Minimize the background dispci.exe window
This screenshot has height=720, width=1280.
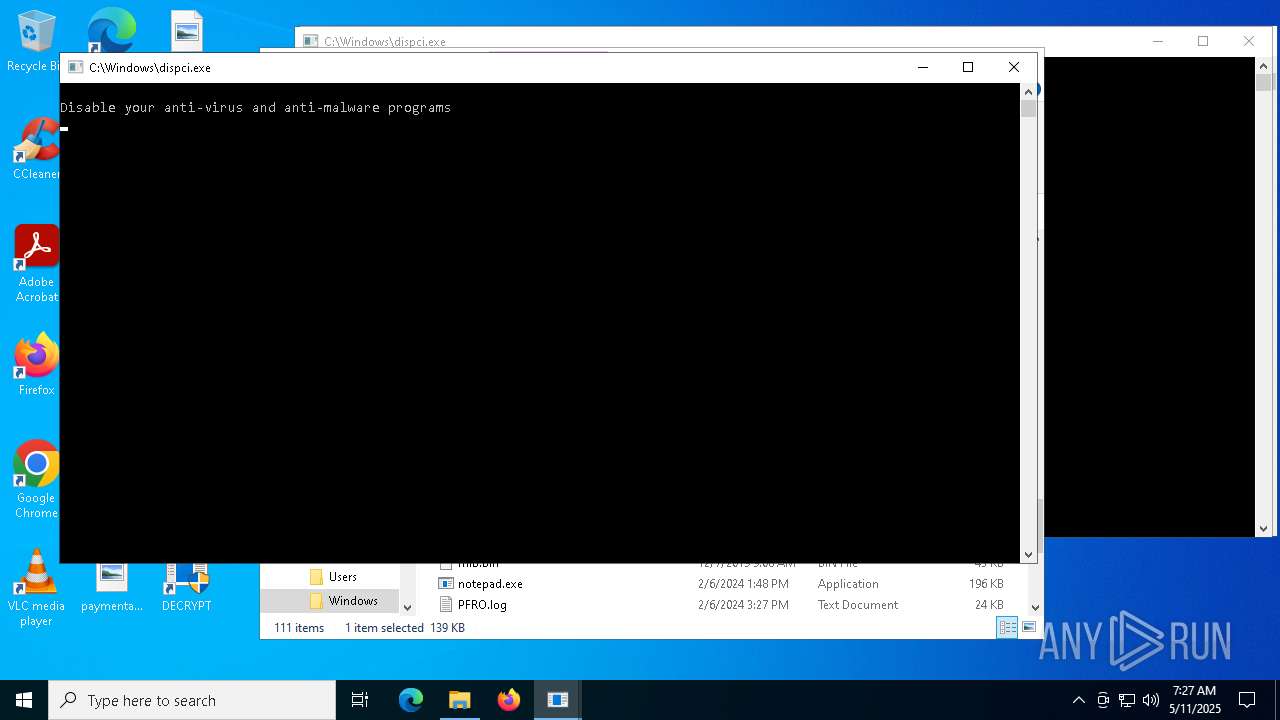coord(1158,41)
